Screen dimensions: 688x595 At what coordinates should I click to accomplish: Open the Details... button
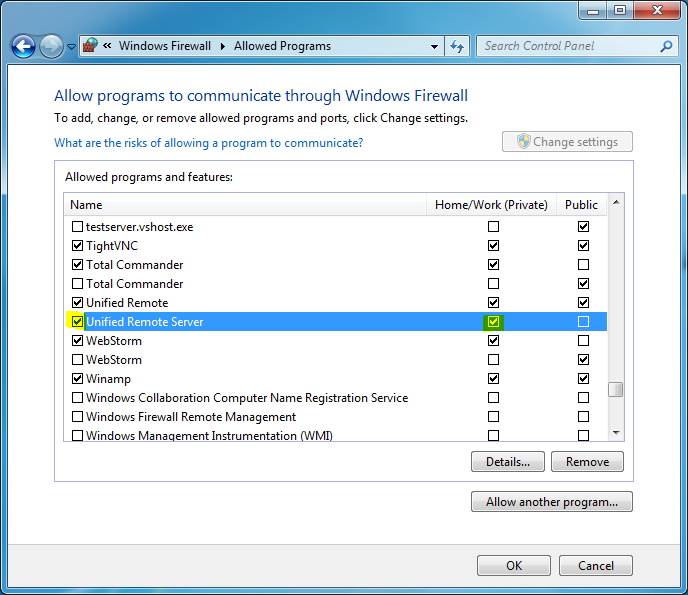508,462
